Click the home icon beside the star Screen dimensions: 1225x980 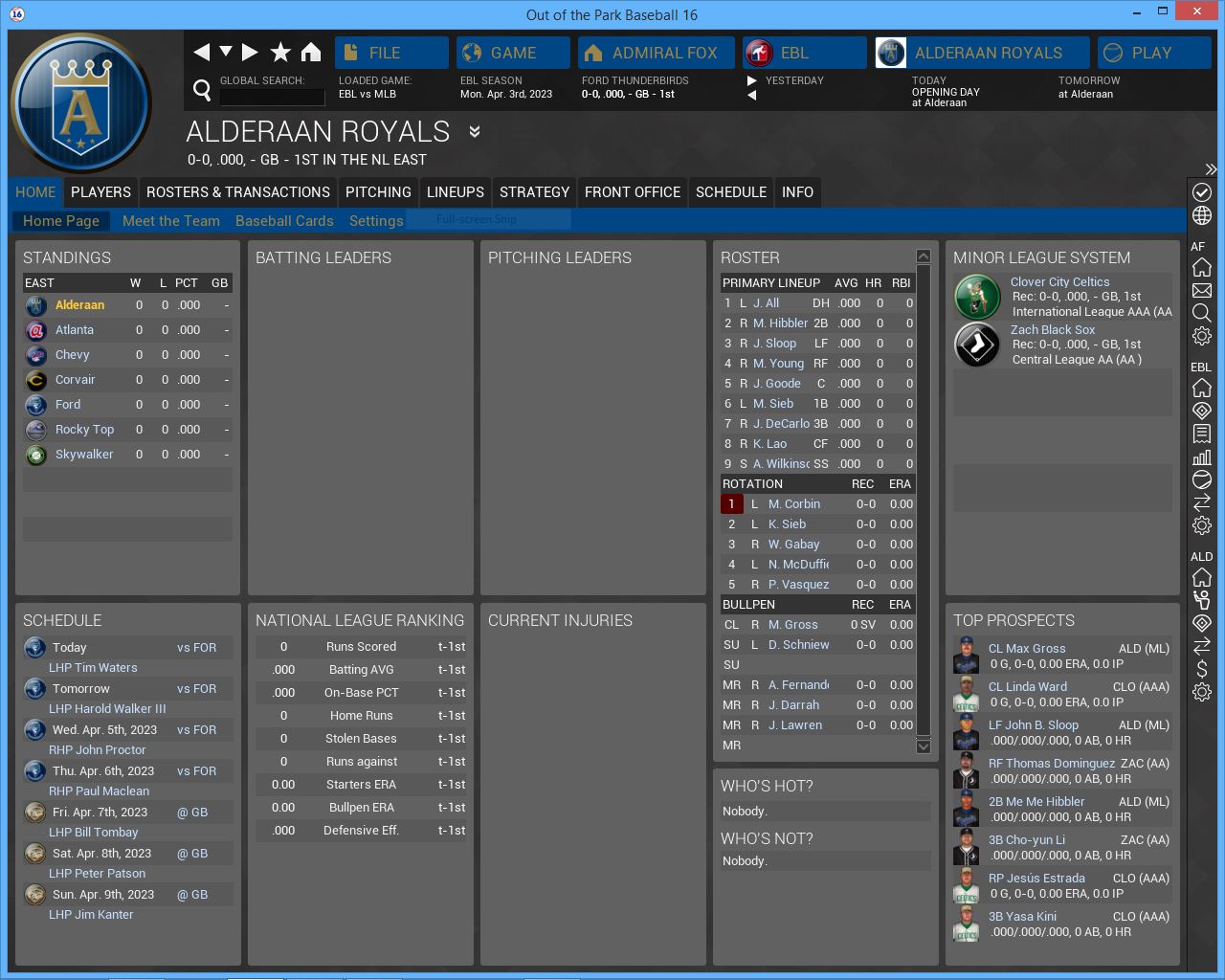[x=311, y=53]
